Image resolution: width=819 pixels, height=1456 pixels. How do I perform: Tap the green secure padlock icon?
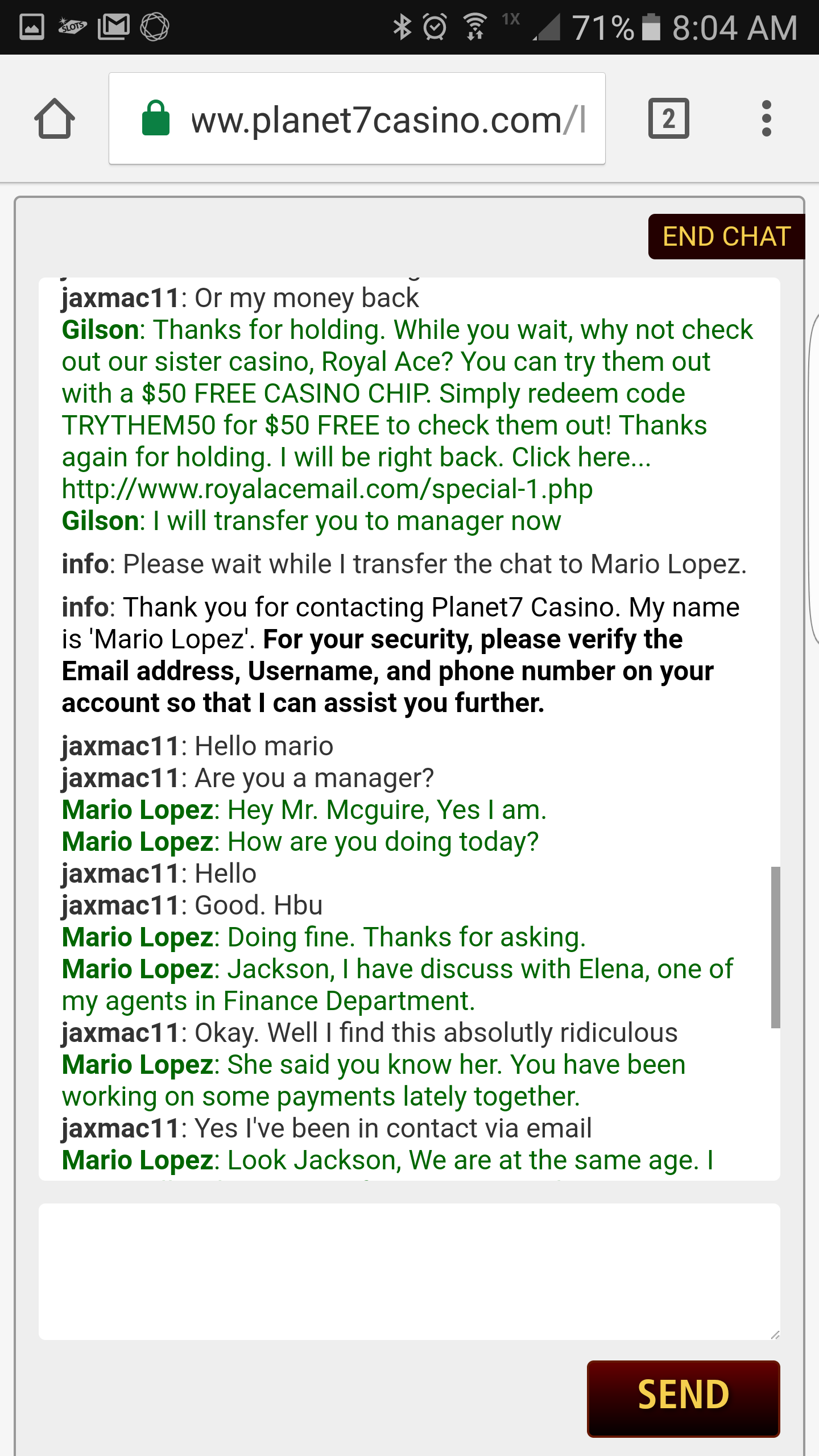click(x=155, y=119)
